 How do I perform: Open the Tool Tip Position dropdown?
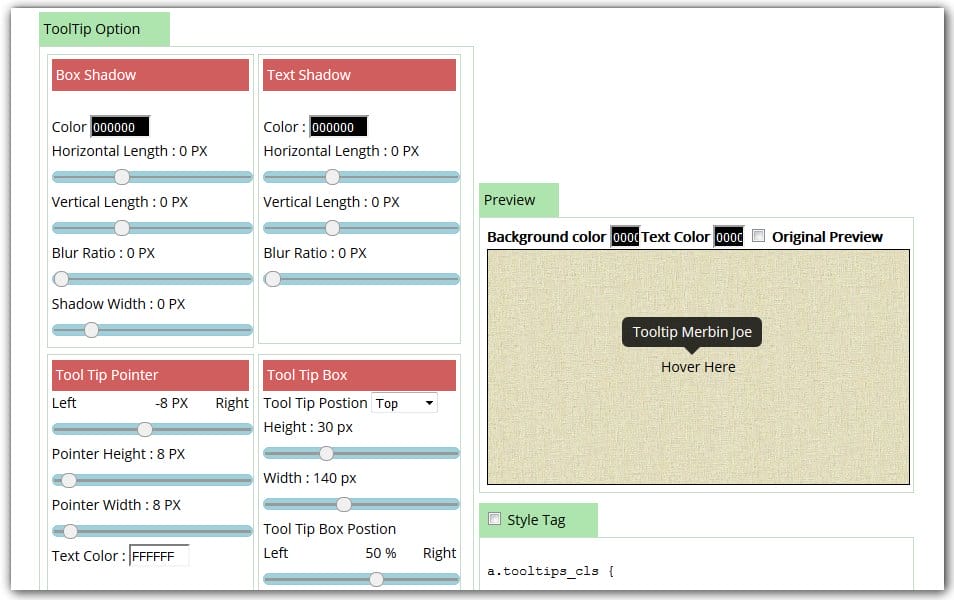coord(404,403)
